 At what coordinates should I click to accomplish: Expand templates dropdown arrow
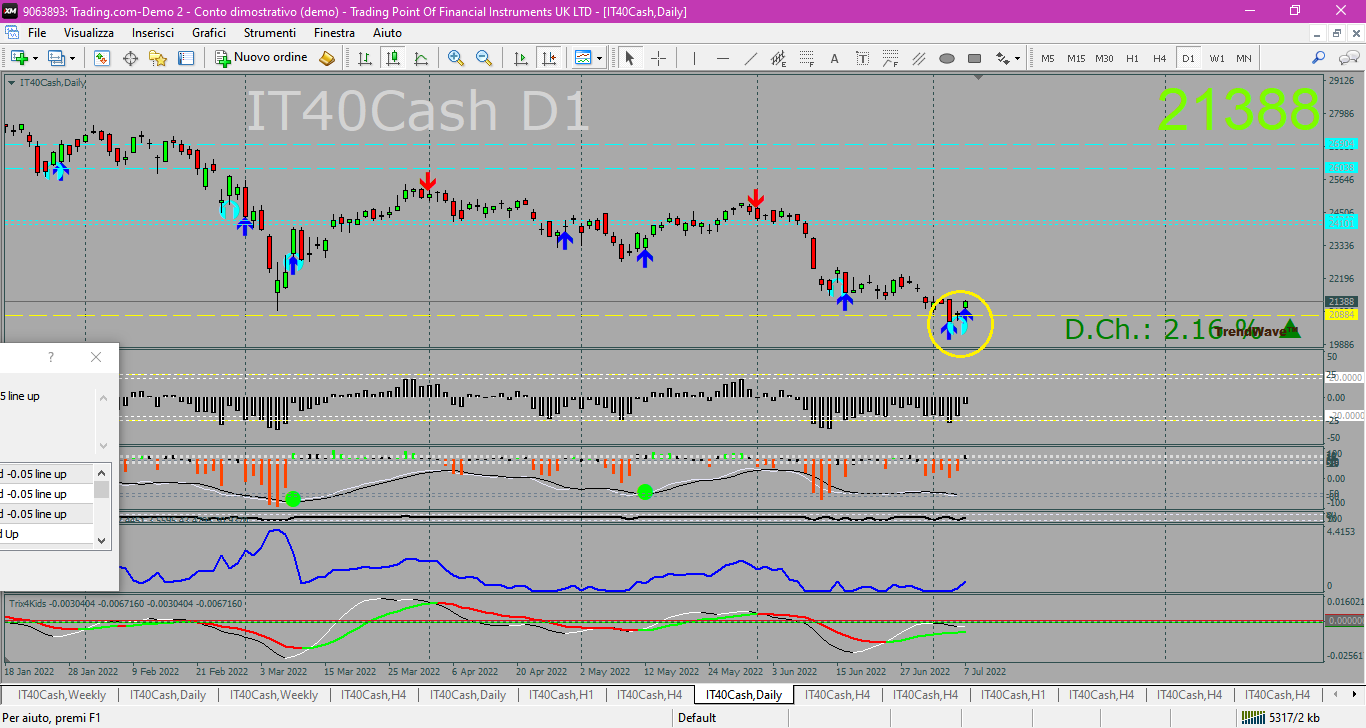[600, 58]
